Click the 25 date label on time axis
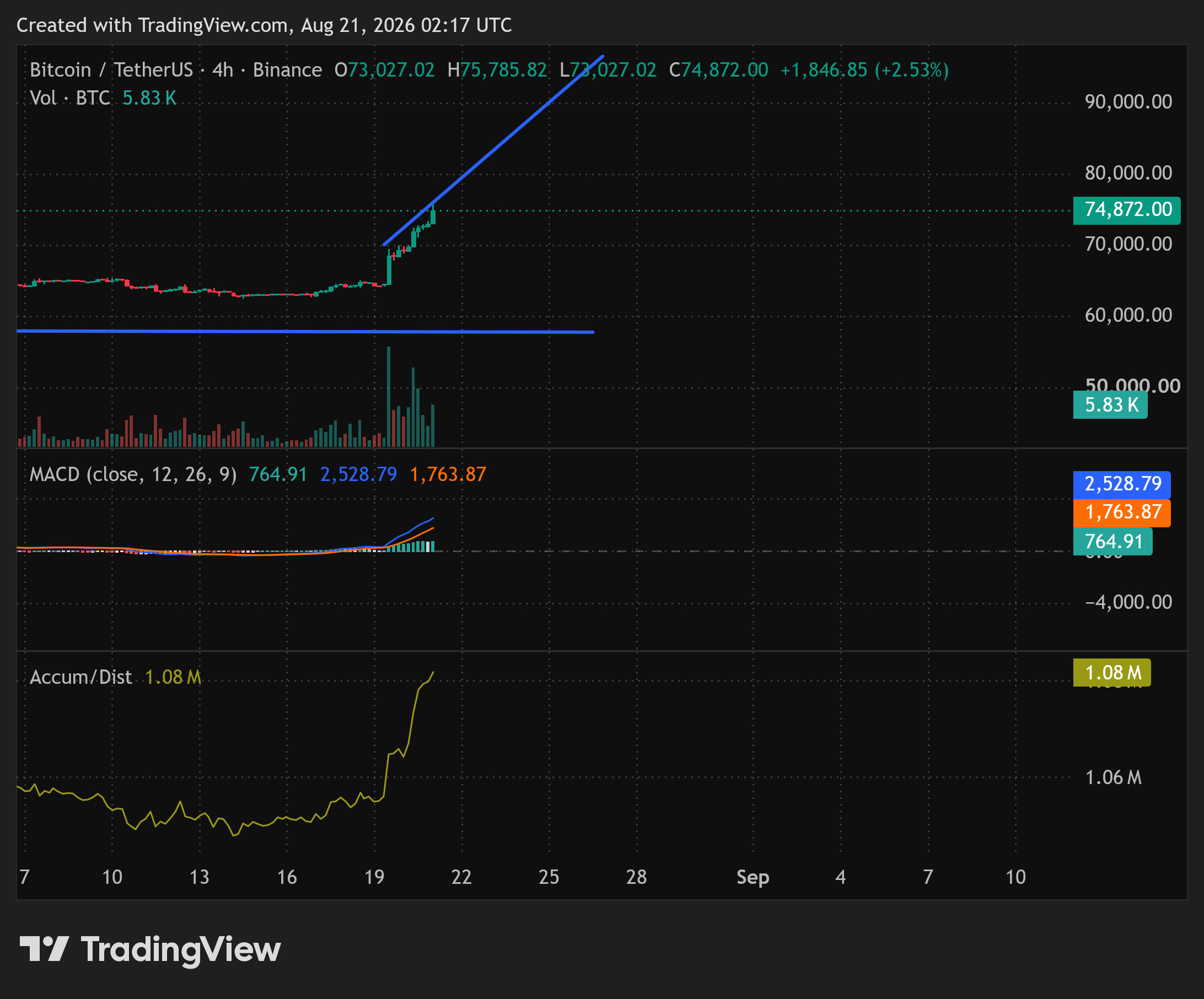The image size is (1204, 999). coord(549,877)
